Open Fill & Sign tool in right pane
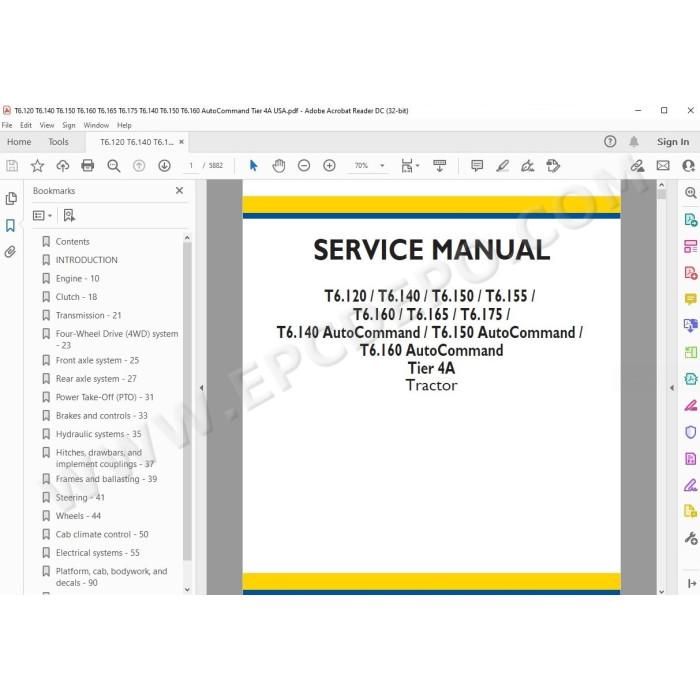The height and width of the screenshot is (700, 700). tap(690, 485)
